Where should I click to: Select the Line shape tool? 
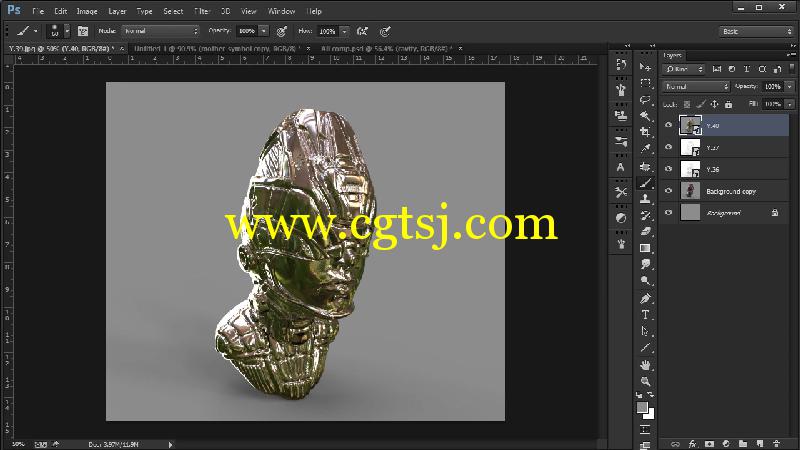coord(645,347)
